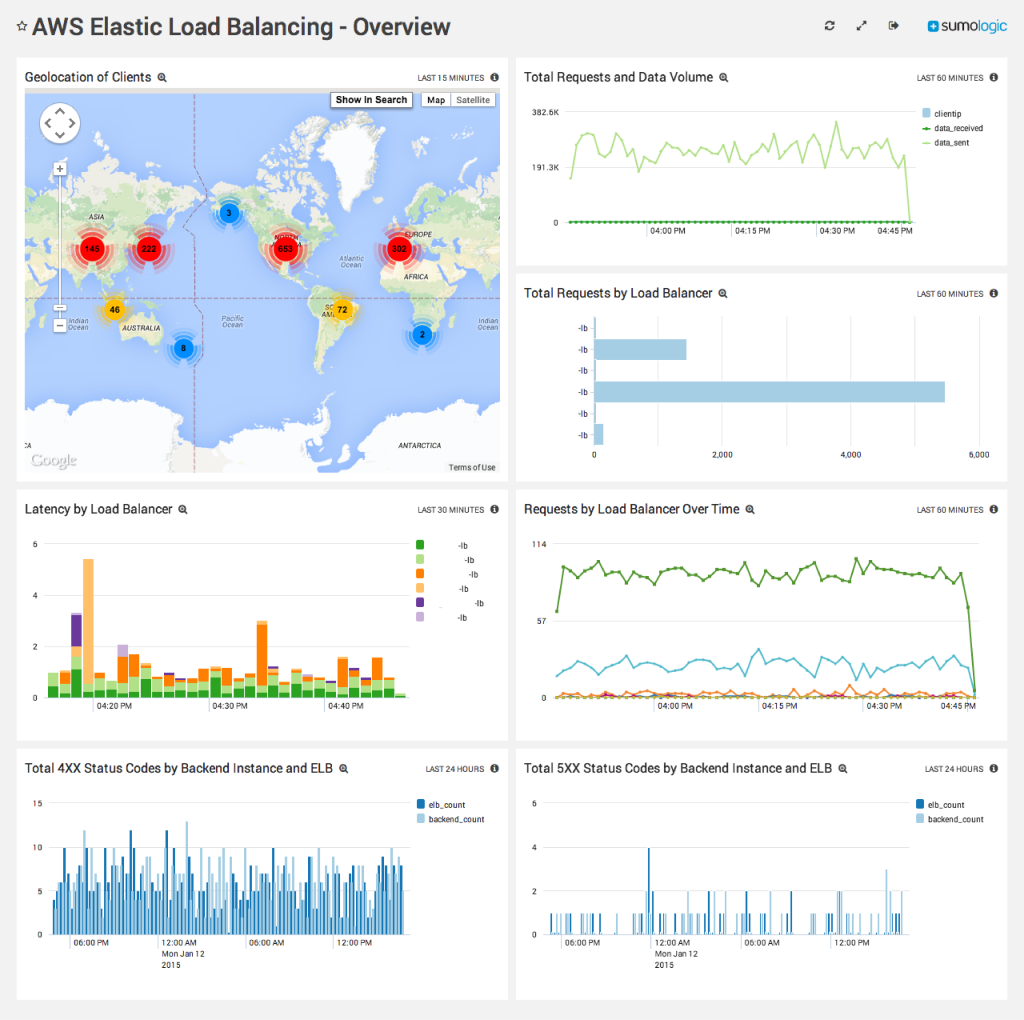Toggle backend_count legend in 4XX panel
1024x1020 pixels.
coord(451,819)
